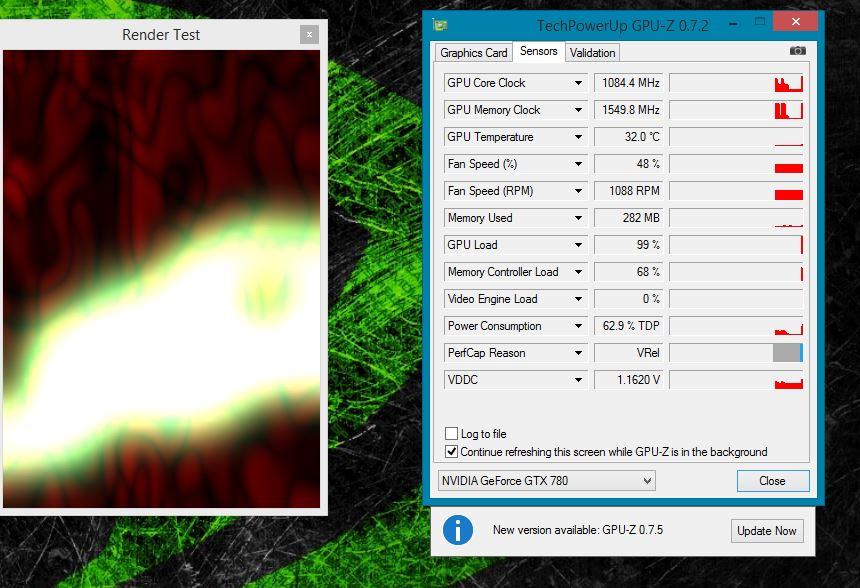Click the GPU-Z screenshot camera icon

click(797, 51)
